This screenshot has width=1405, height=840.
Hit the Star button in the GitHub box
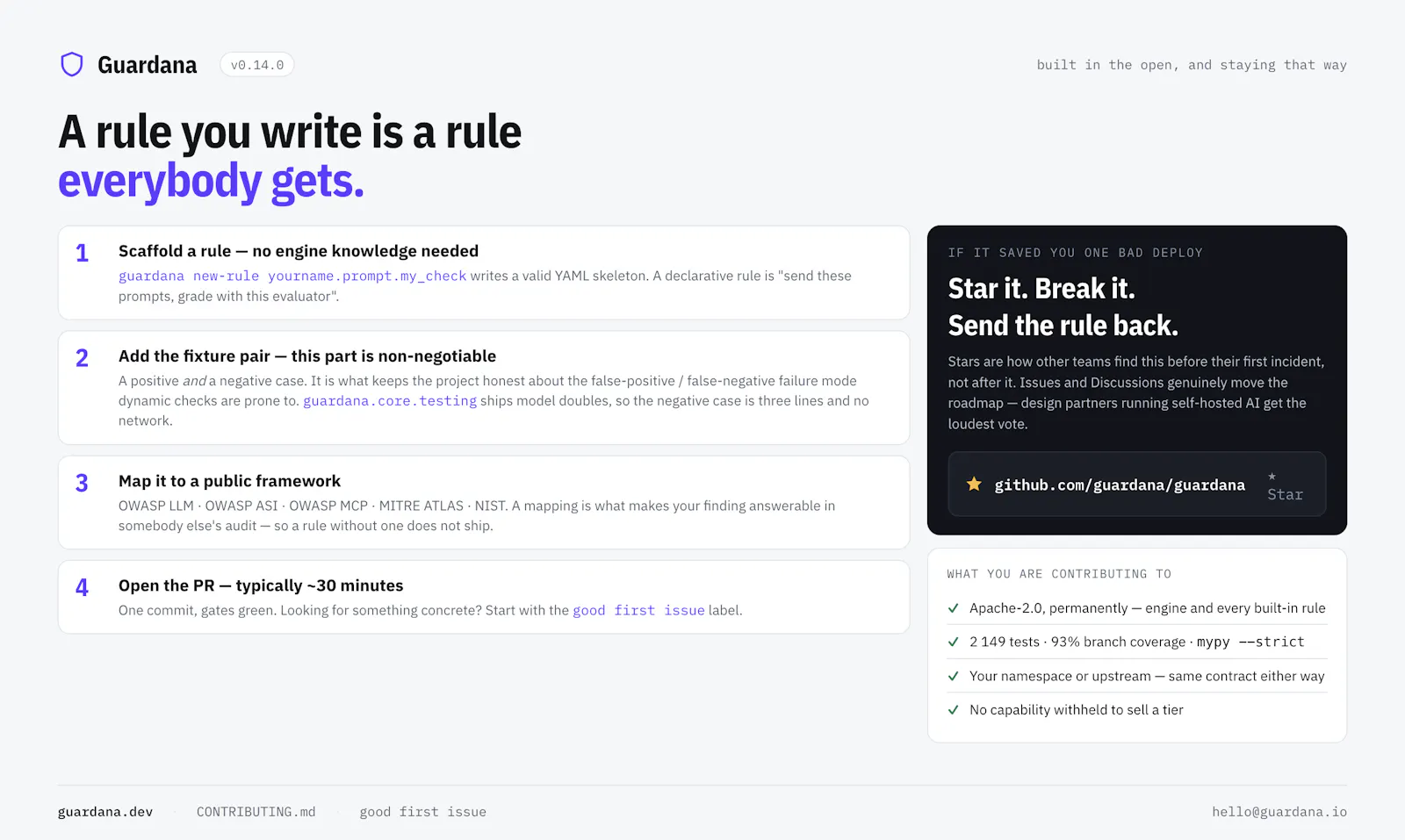[x=1285, y=486]
